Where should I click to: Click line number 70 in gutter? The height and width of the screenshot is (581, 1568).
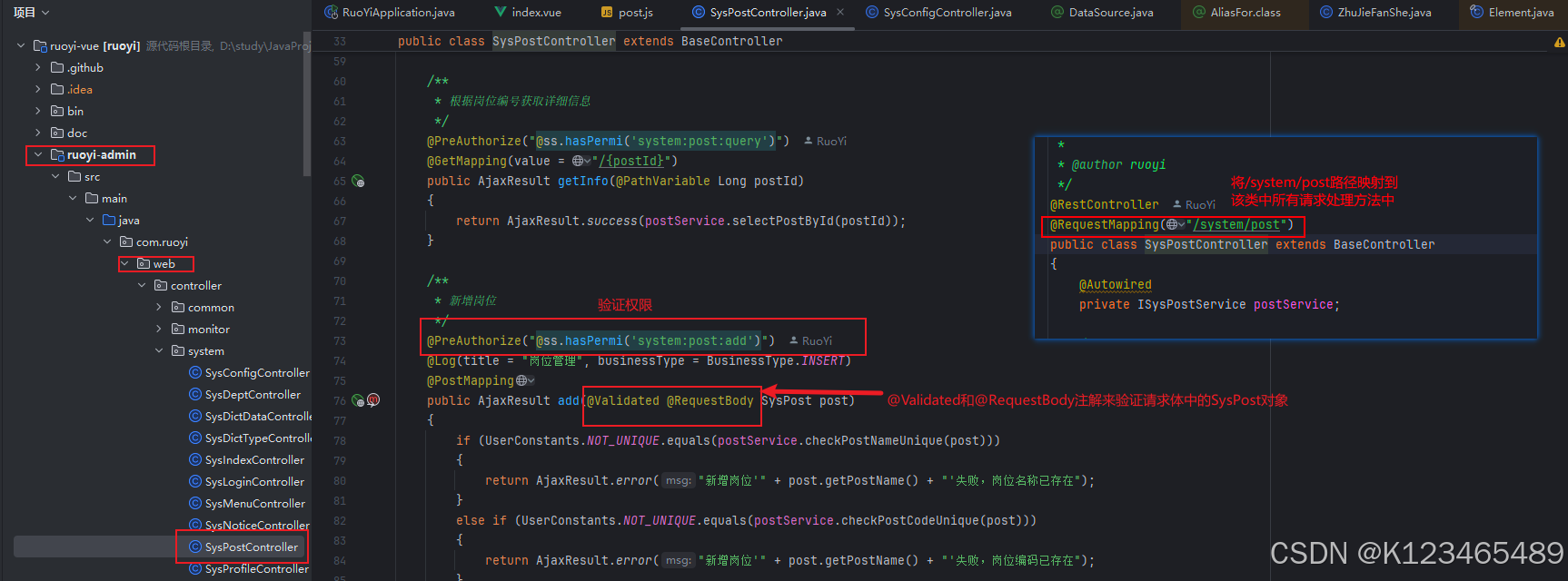[340, 281]
